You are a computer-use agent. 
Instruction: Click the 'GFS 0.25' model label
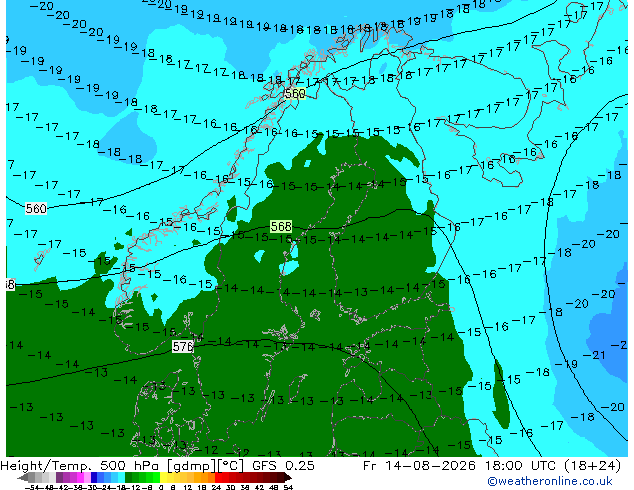(283, 466)
